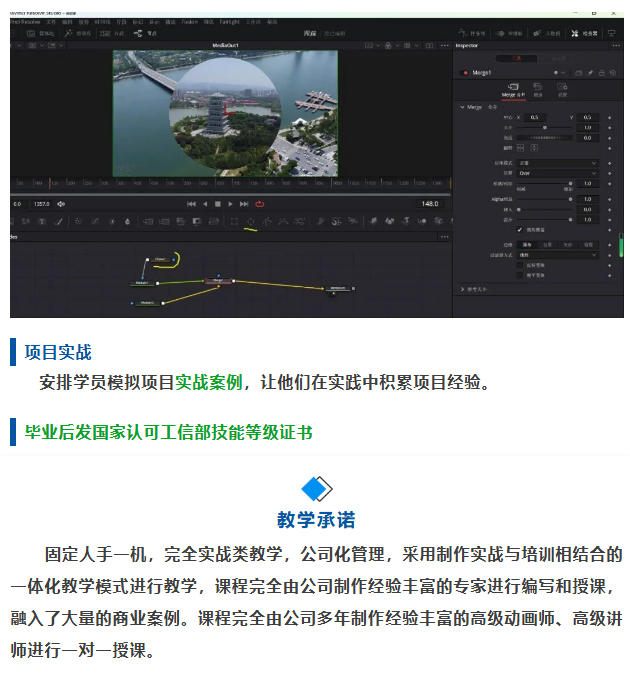Select the Merge1 node in node graph
The height and width of the screenshot is (674, 630).
point(218,281)
